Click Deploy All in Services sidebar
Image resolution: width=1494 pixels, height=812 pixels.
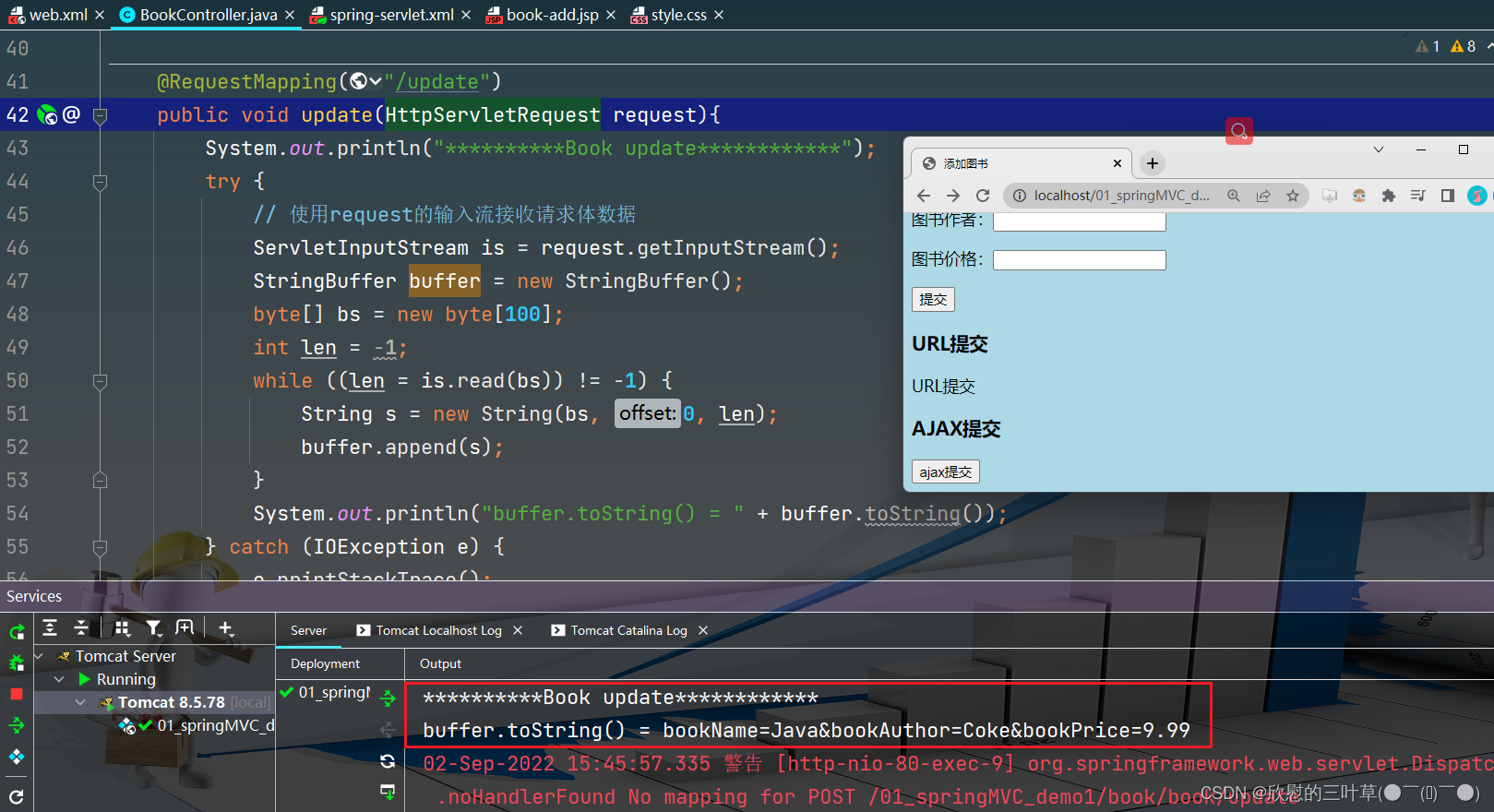[x=17, y=726]
